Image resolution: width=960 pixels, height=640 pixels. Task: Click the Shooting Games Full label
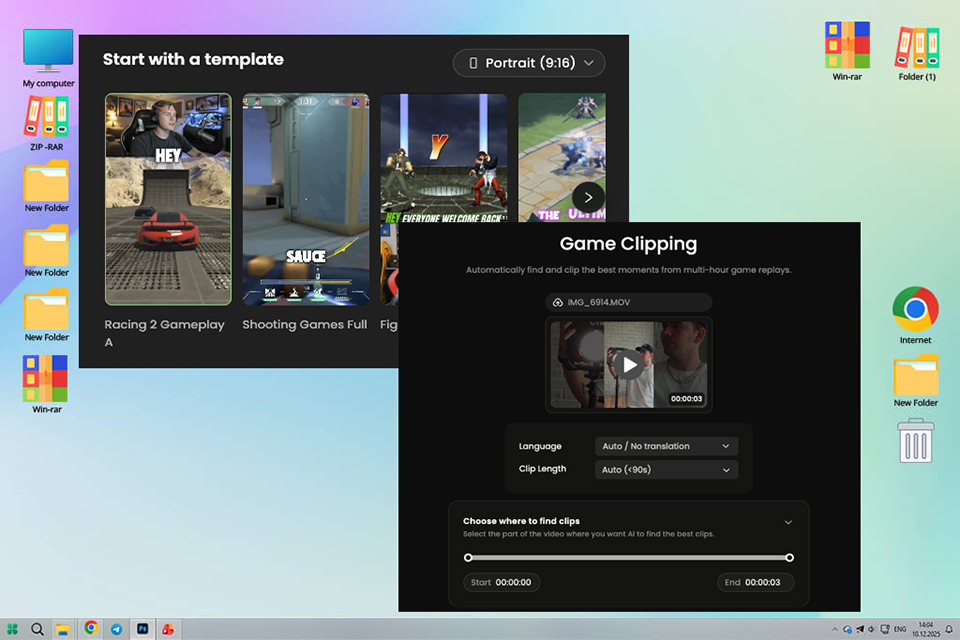[304, 325]
